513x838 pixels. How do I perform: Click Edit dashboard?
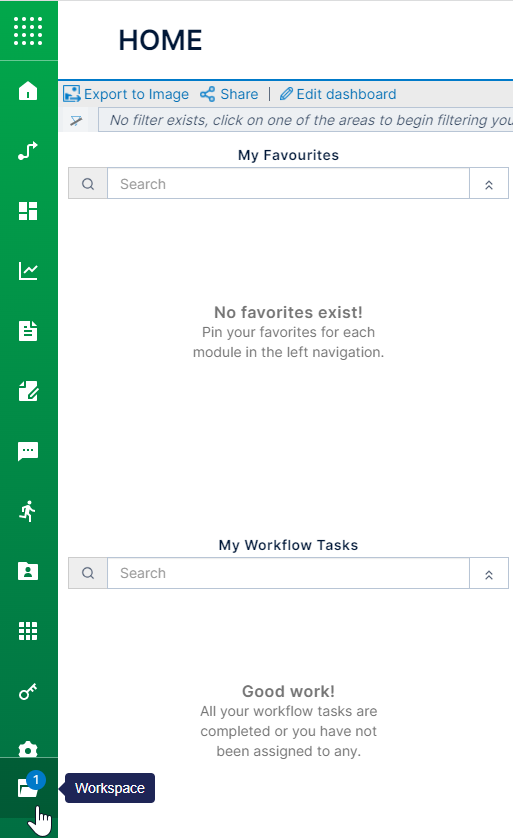click(338, 94)
